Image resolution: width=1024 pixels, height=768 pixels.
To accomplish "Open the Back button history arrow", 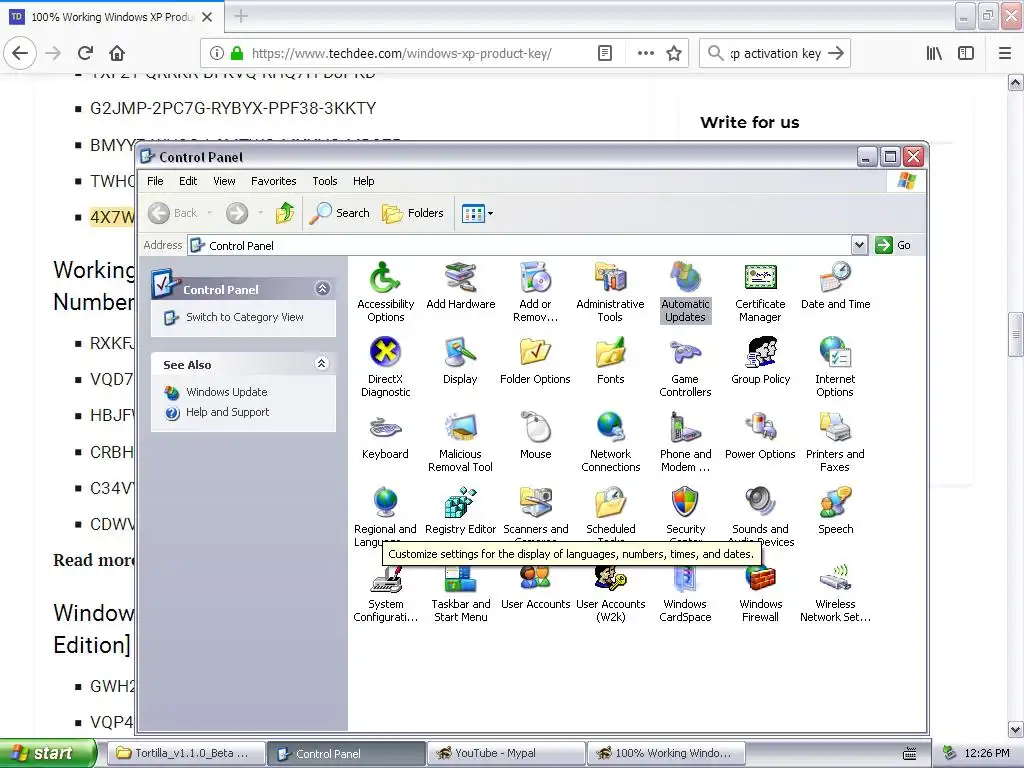I will [210, 213].
